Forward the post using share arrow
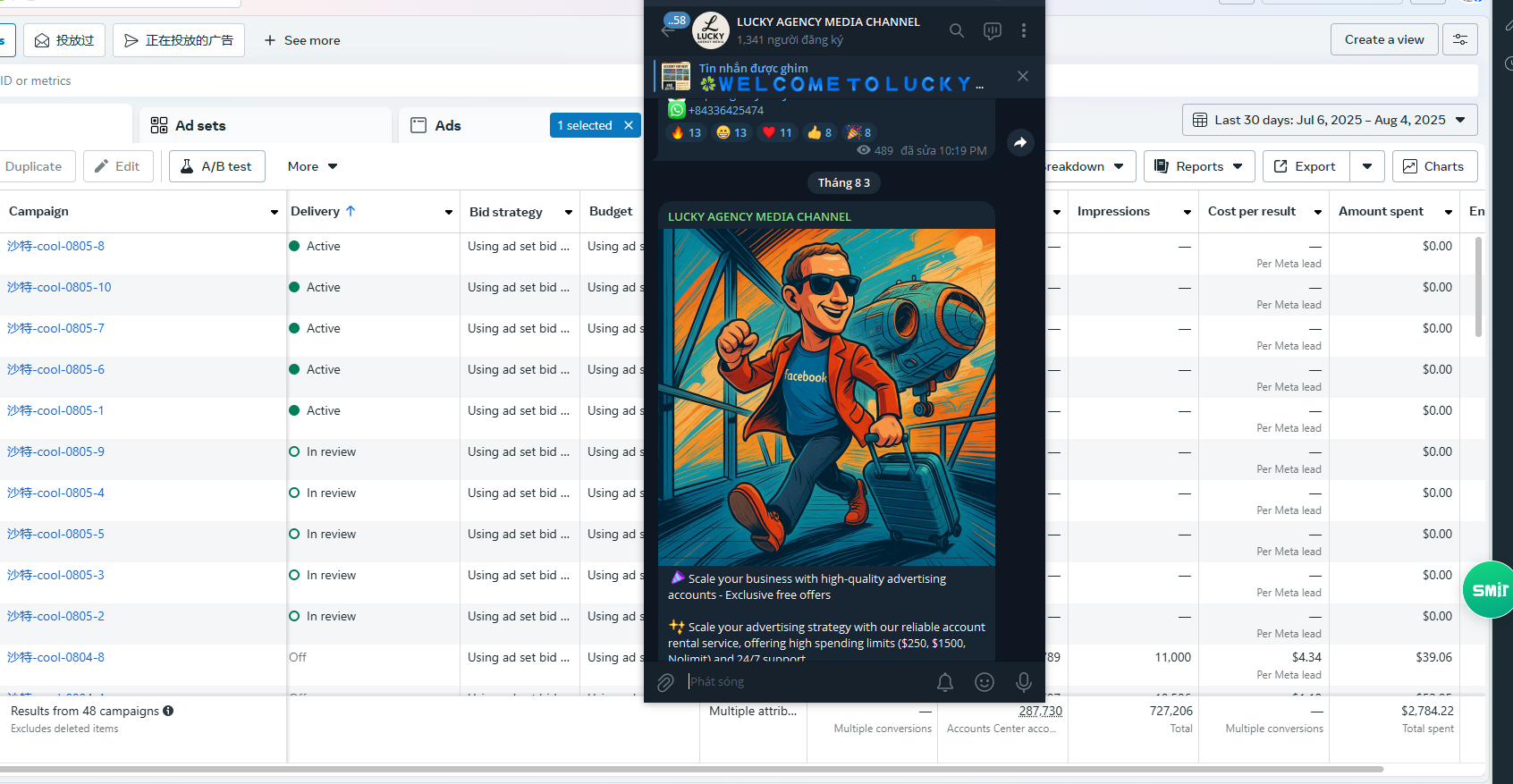The width and height of the screenshot is (1513, 784). [1020, 142]
